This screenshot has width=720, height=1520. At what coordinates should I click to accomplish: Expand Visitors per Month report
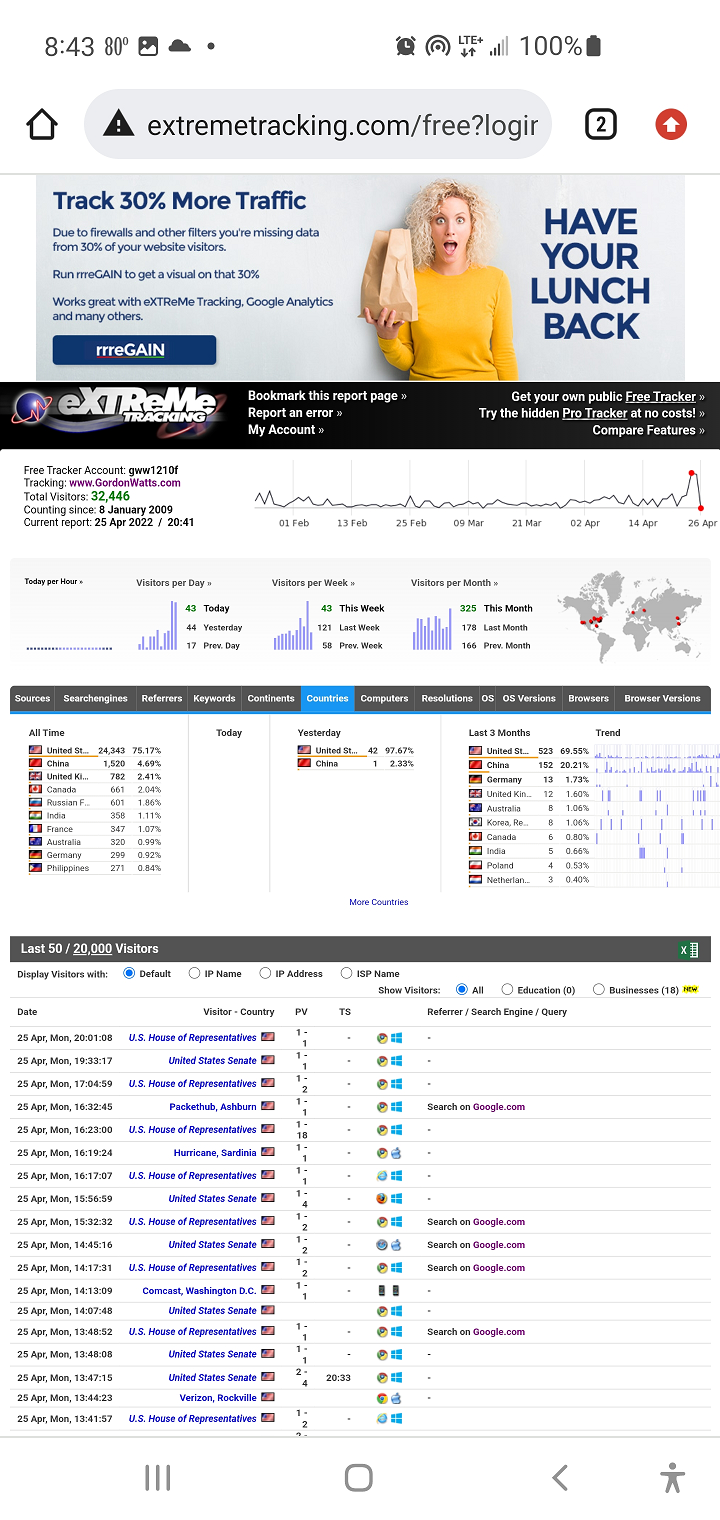click(454, 583)
